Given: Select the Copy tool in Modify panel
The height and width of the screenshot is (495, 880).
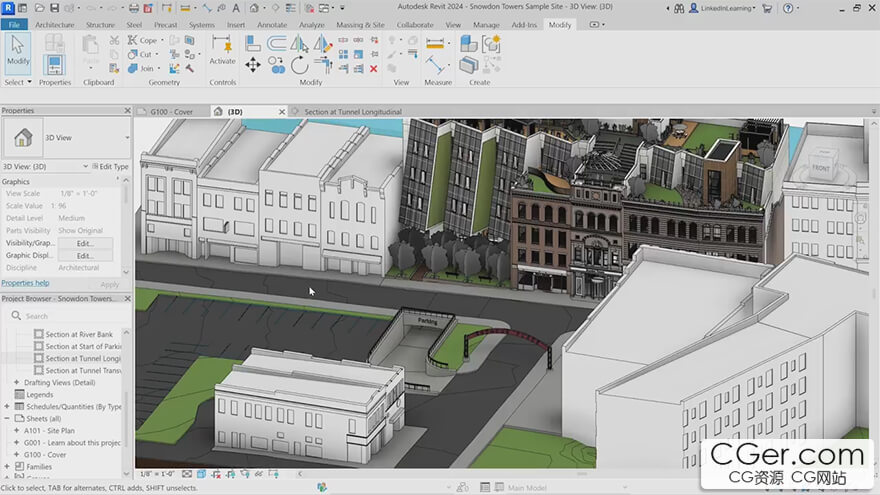Looking at the screenshot, I should [x=276, y=65].
